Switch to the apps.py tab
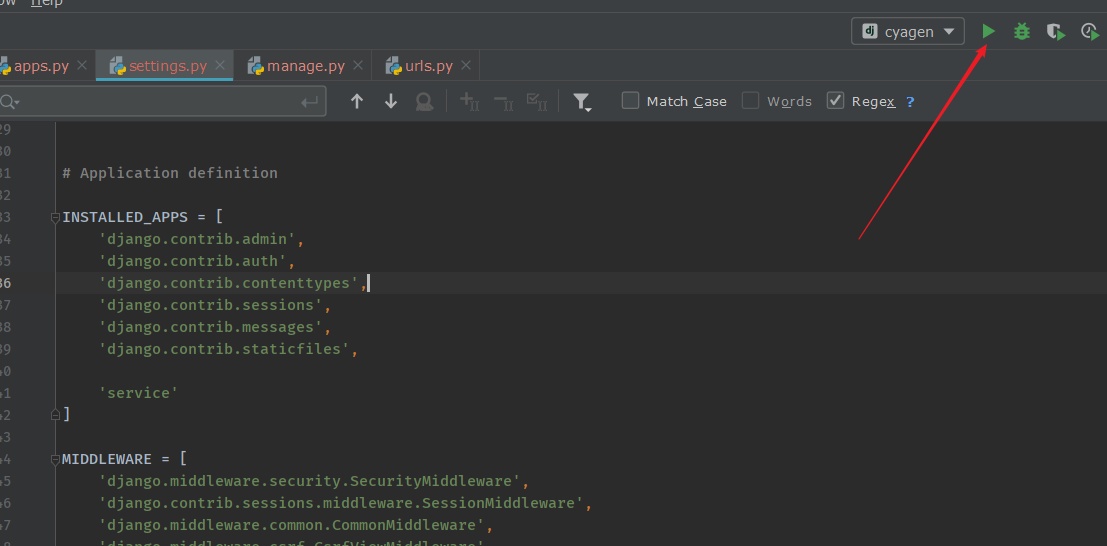 tap(41, 66)
